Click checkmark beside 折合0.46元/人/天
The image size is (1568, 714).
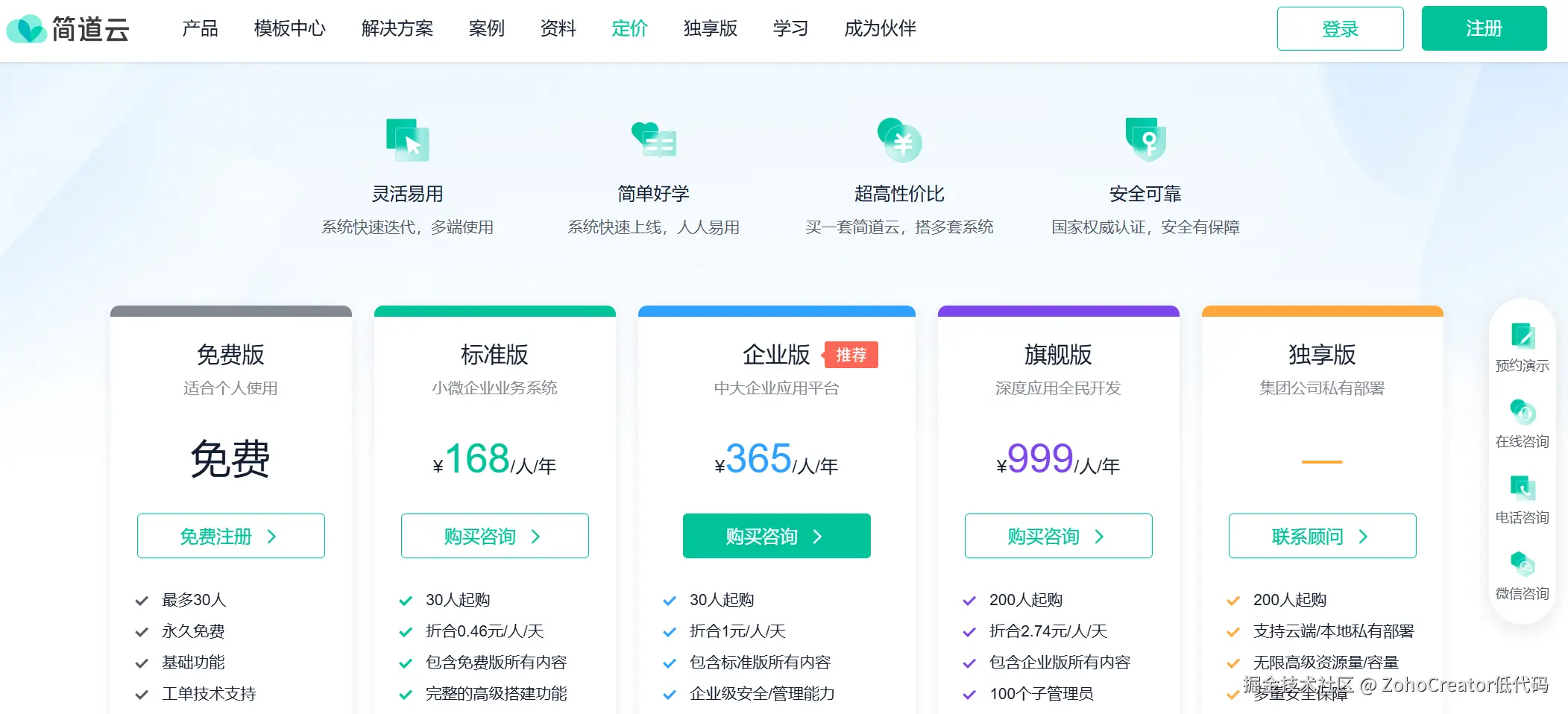406,632
